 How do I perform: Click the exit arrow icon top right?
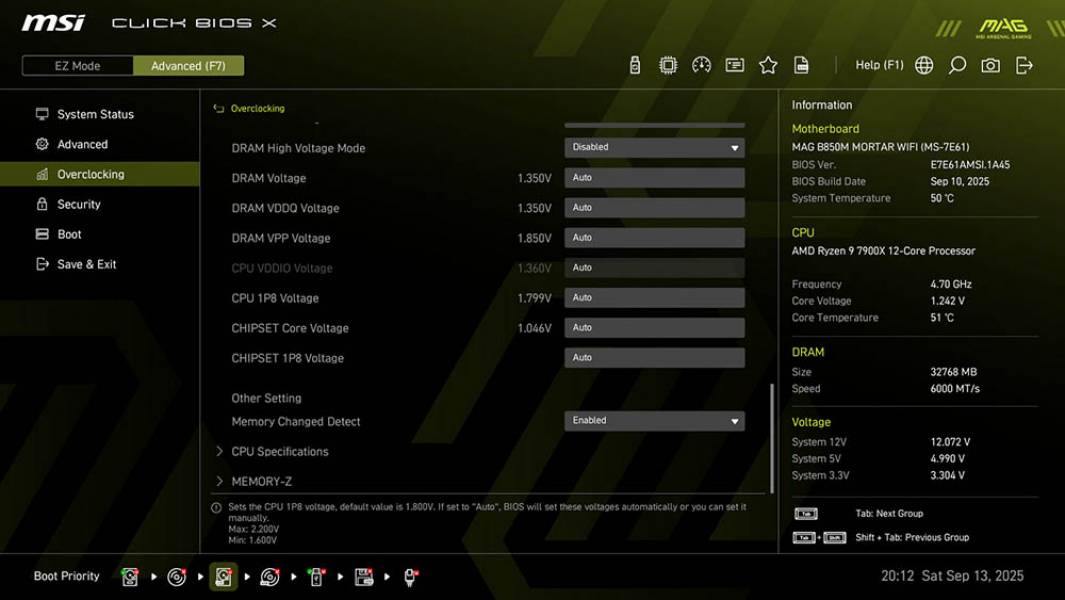pos(1023,64)
